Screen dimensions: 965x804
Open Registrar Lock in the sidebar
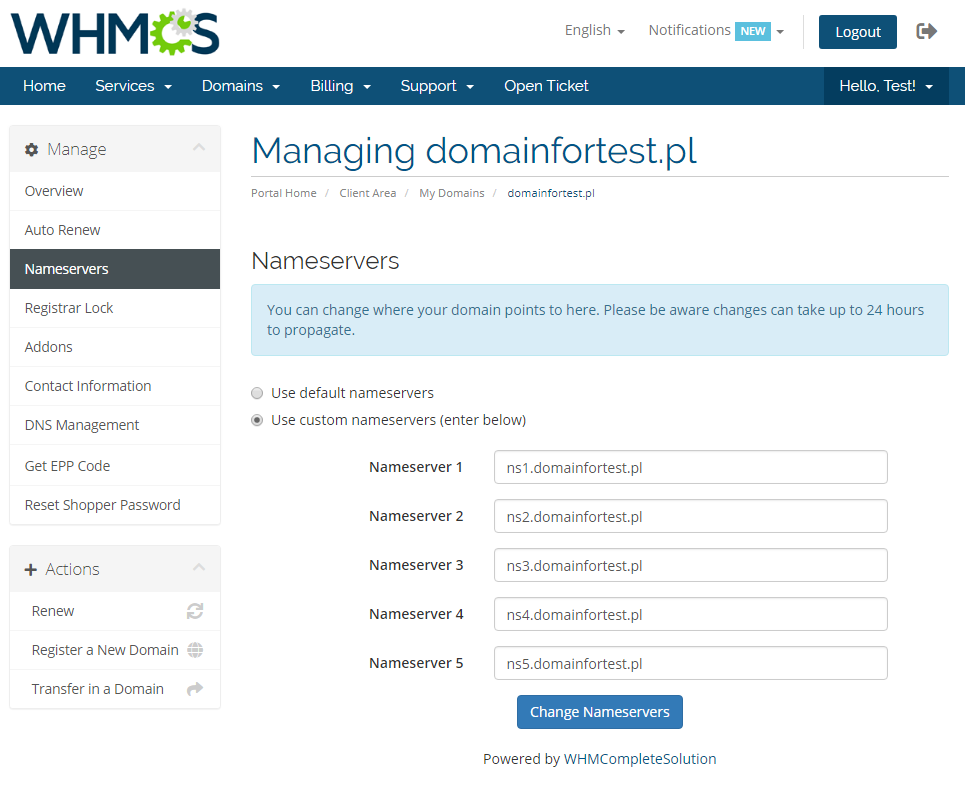pos(115,308)
